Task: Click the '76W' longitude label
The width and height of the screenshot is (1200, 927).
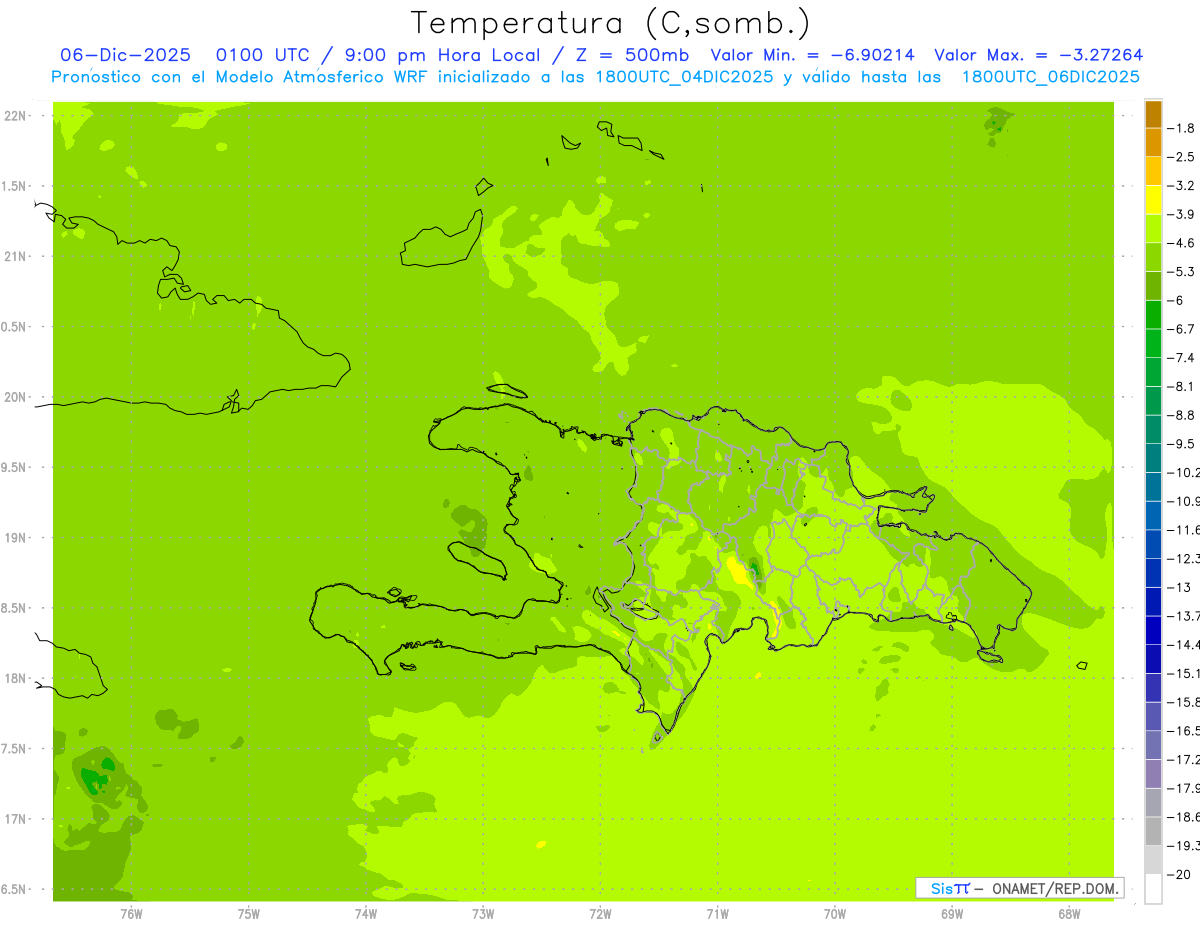Action: (131, 913)
